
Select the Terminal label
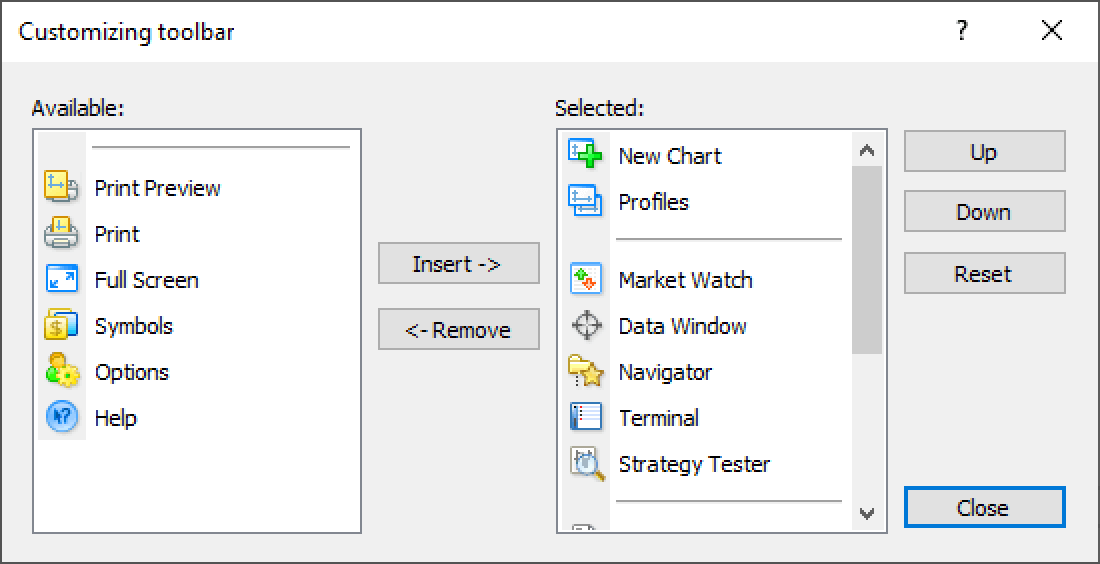[659, 418]
